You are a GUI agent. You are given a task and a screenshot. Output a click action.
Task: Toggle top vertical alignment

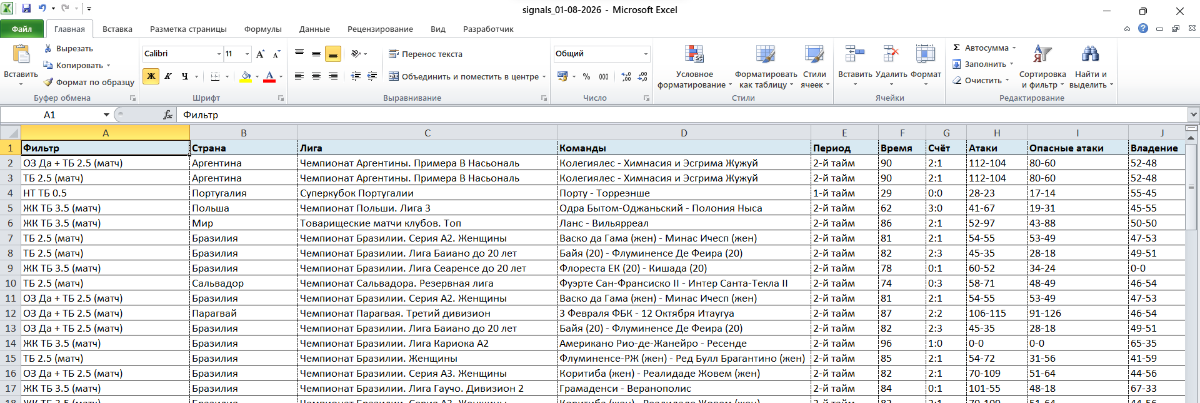pos(298,53)
